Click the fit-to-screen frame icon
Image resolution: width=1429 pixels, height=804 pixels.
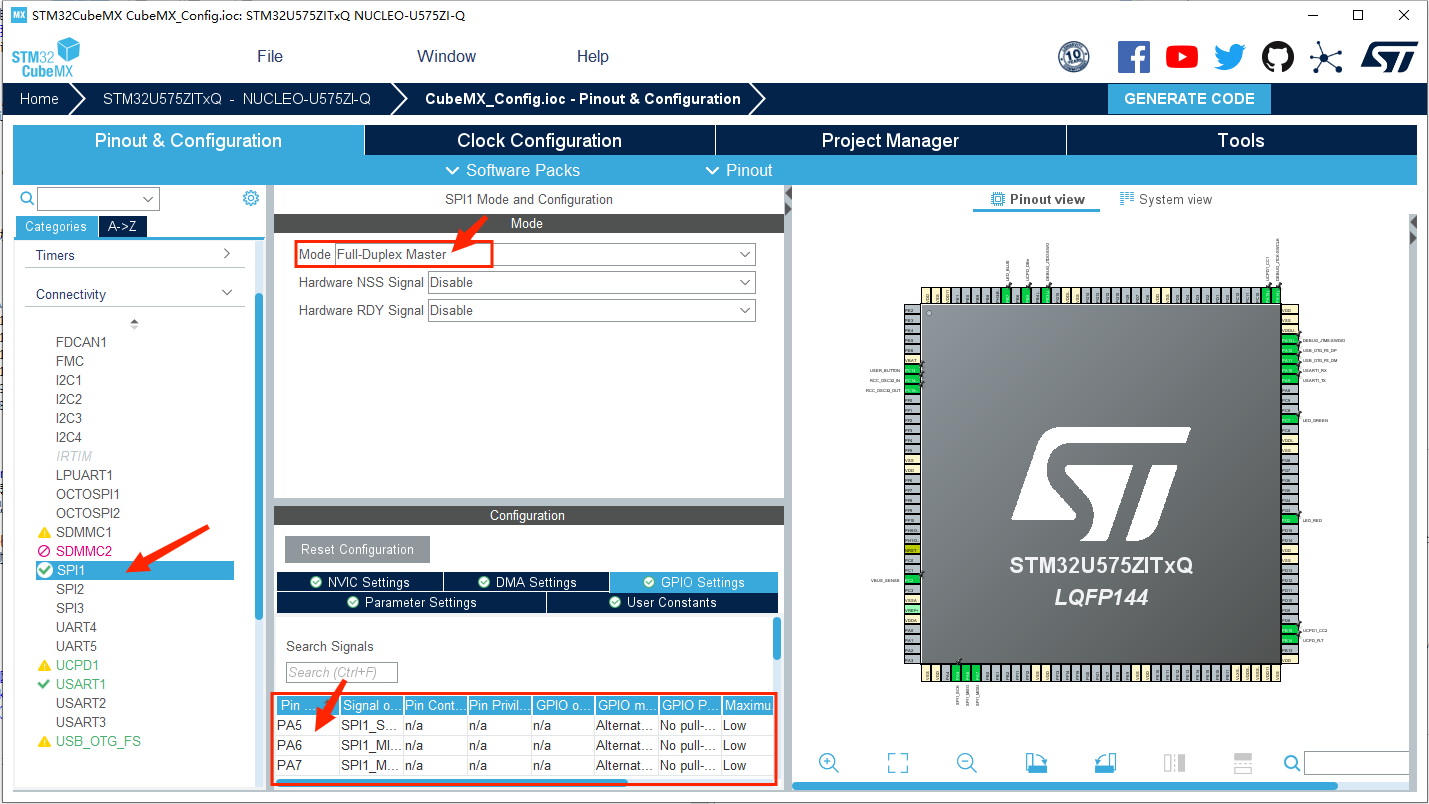pos(897,763)
